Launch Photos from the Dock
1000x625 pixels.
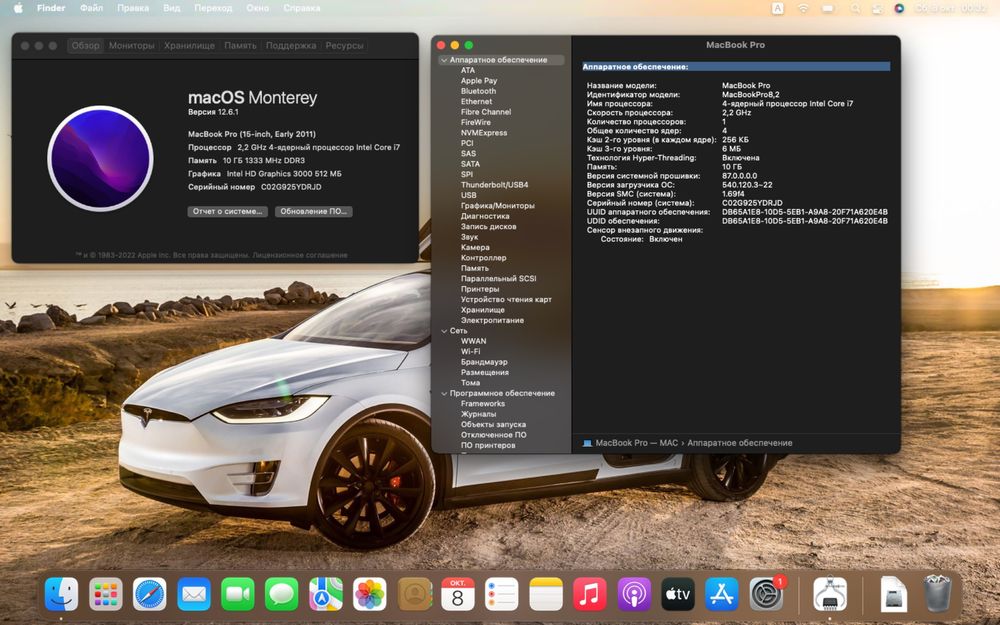[x=370, y=594]
